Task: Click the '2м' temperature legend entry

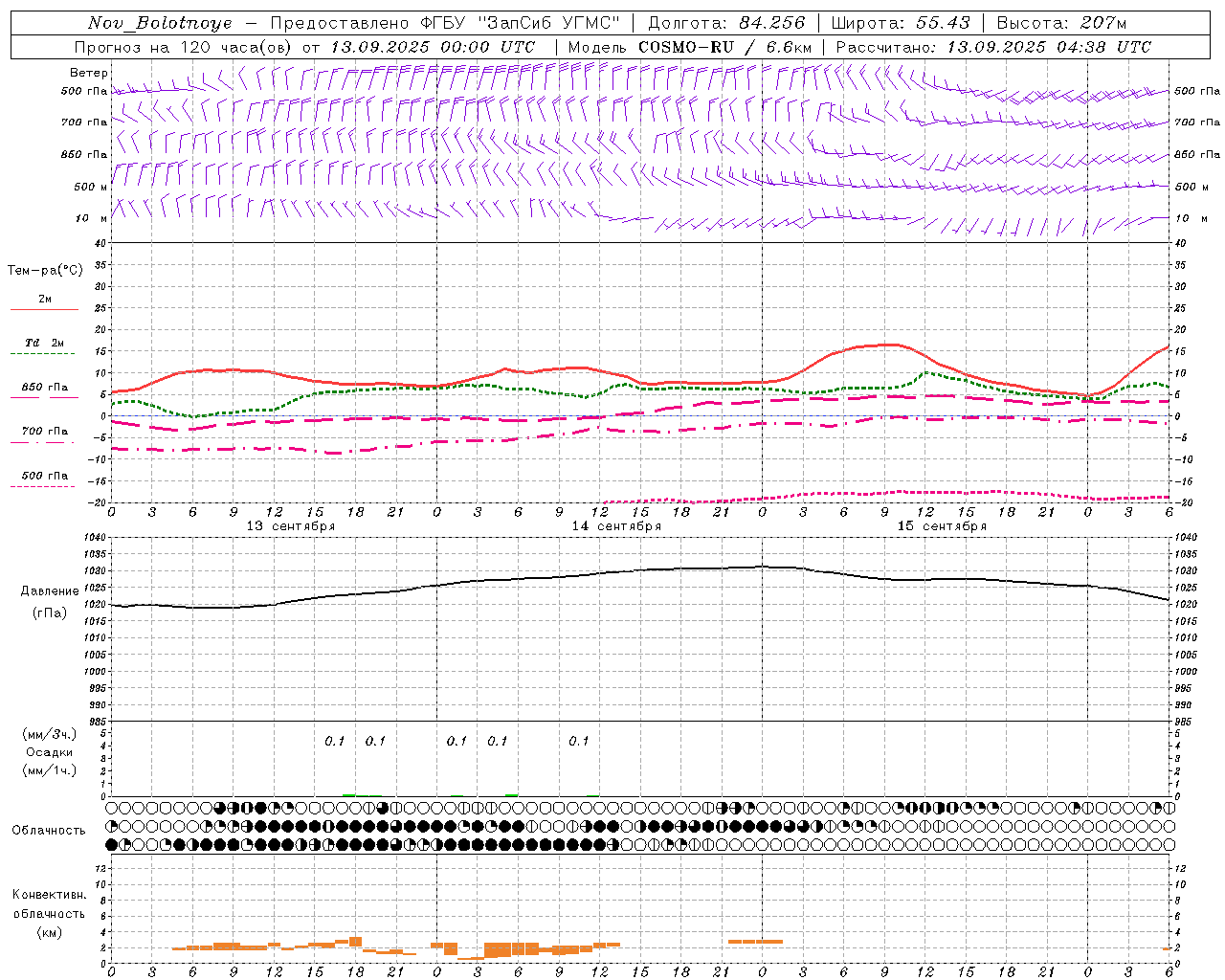Action: point(45,299)
